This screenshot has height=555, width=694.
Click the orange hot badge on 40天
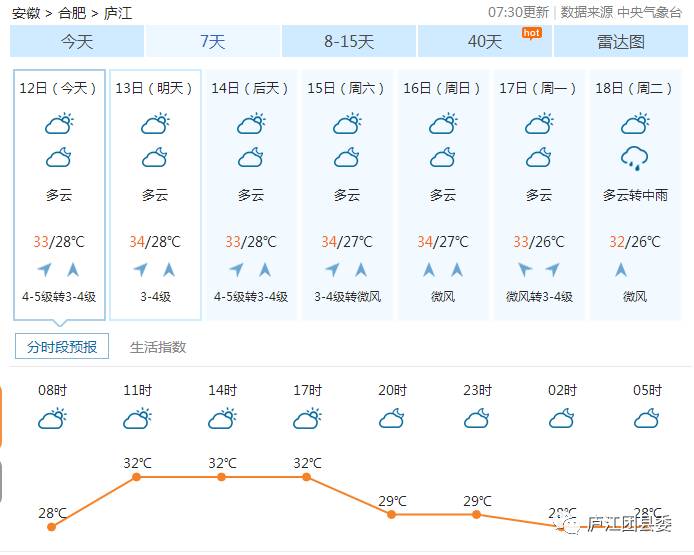coord(532,34)
